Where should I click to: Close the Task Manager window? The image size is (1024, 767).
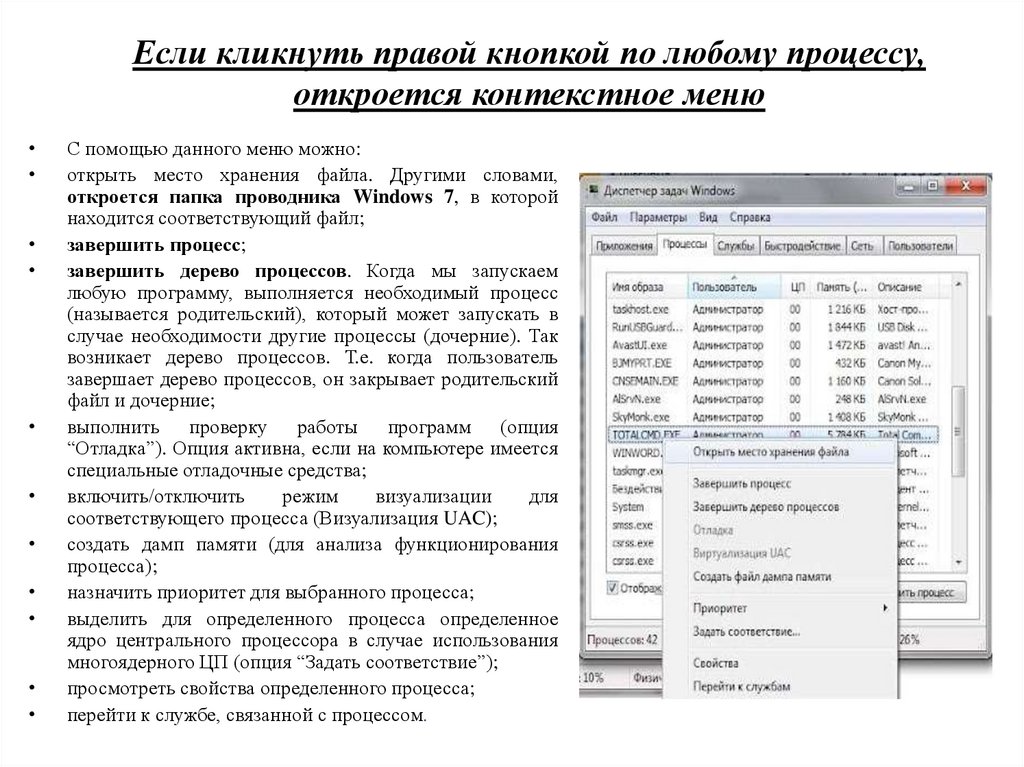coord(966,186)
